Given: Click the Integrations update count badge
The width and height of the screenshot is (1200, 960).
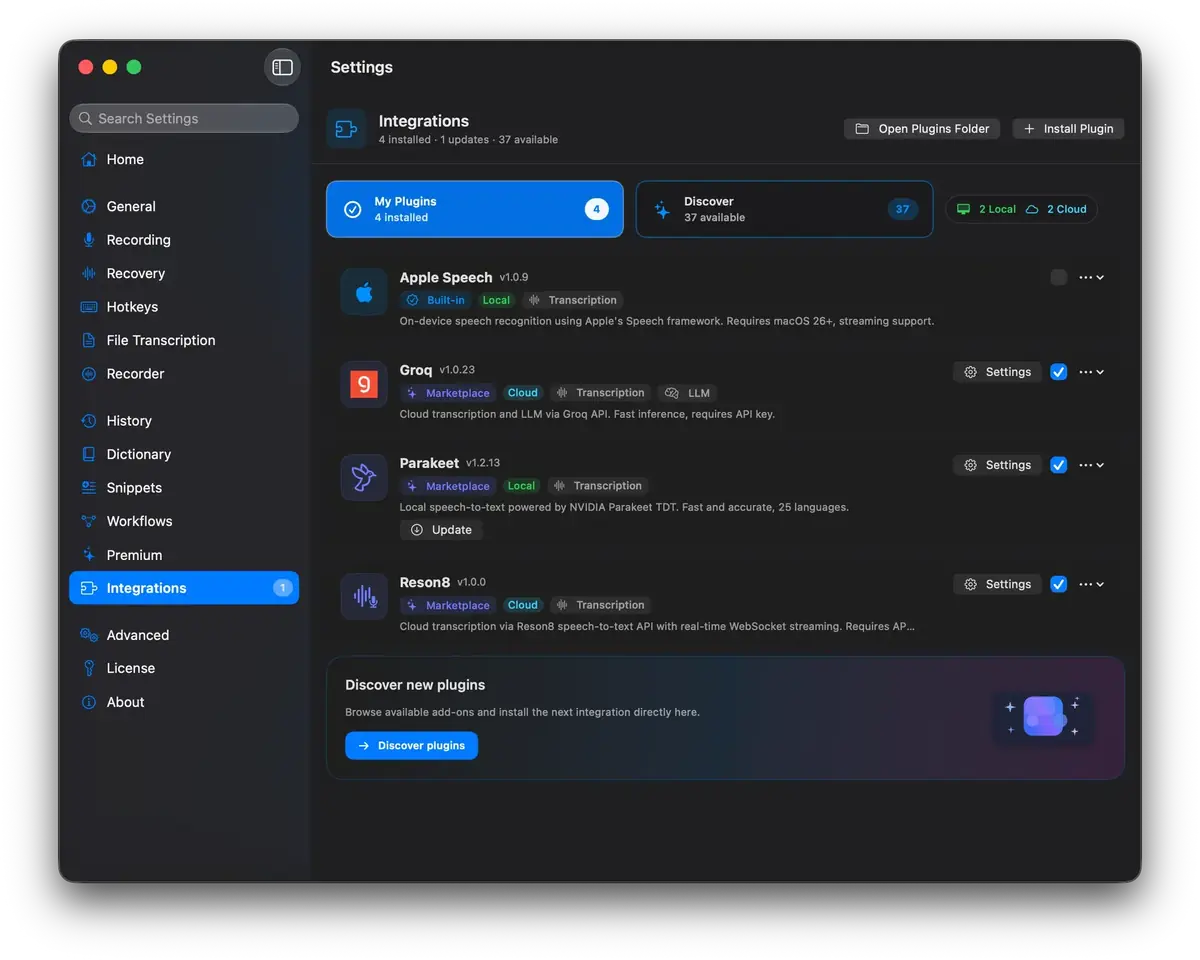Looking at the screenshot, I should (282, 588).
